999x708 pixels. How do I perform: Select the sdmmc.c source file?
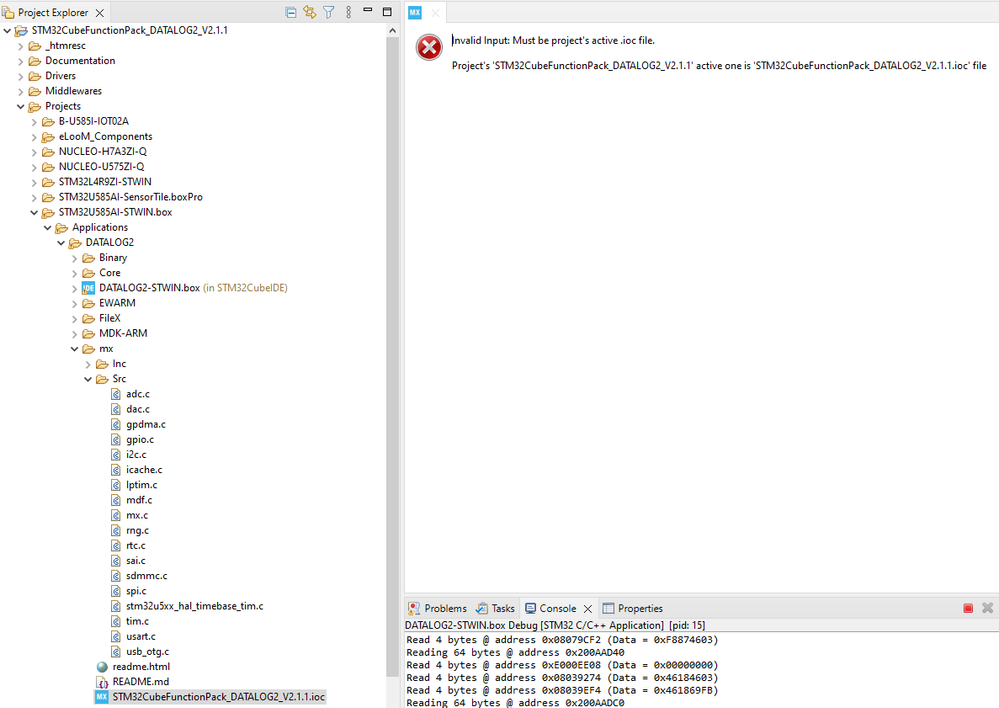(147, 576)
